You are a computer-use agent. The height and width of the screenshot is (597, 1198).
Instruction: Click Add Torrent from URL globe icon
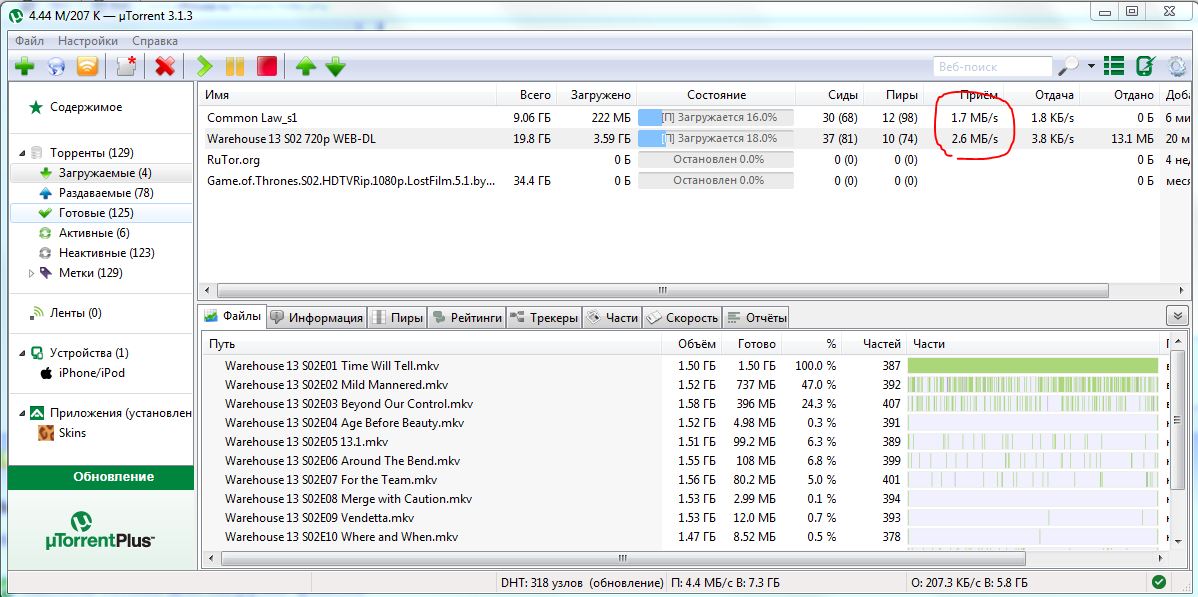(56, 67)
